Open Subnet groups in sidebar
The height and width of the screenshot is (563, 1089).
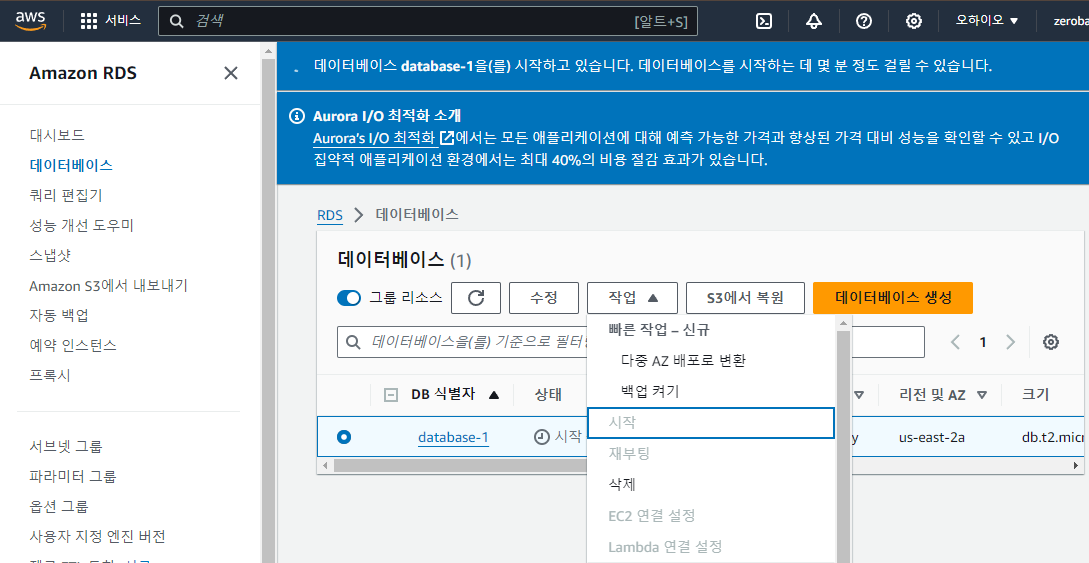click(66, 446)
